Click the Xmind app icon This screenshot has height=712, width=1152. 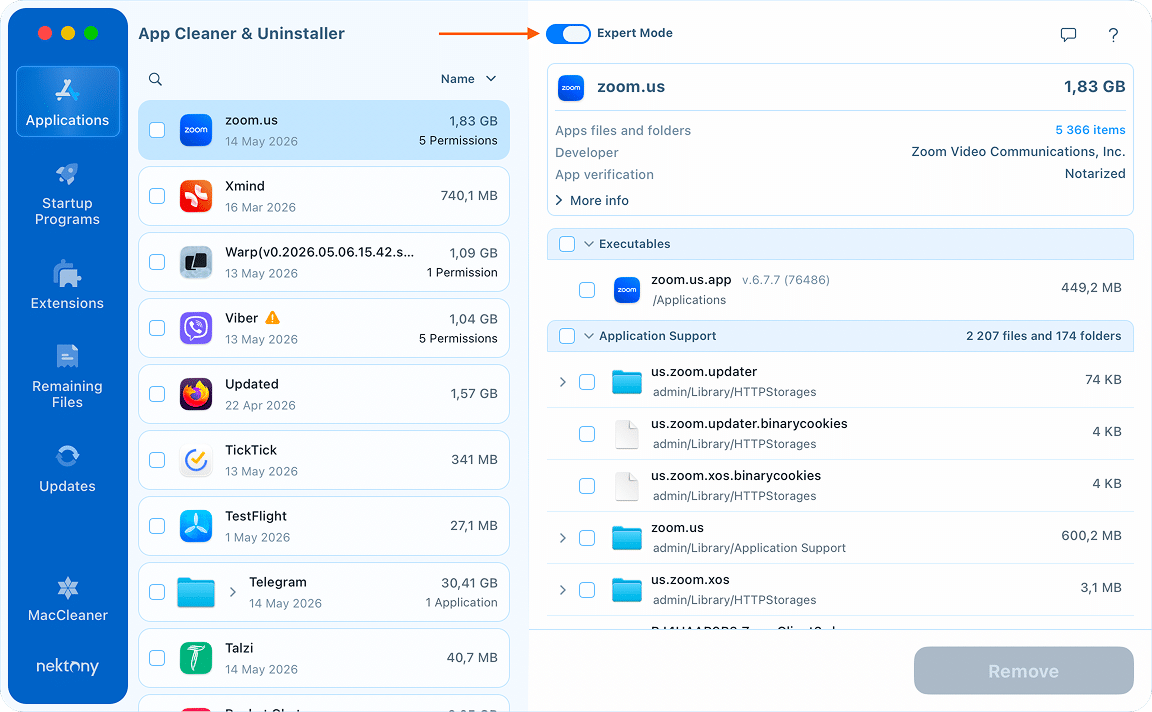point(196,196)
